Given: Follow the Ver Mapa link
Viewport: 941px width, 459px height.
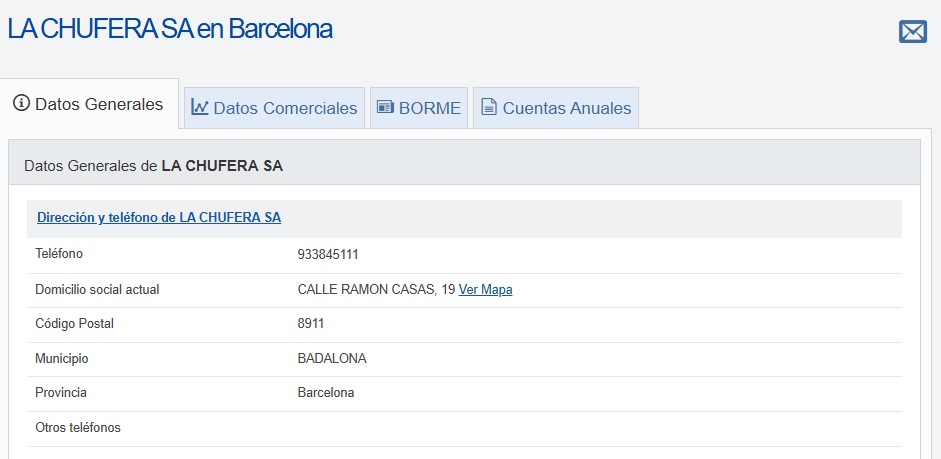Looking at the screenshot, I should (486, 290).
